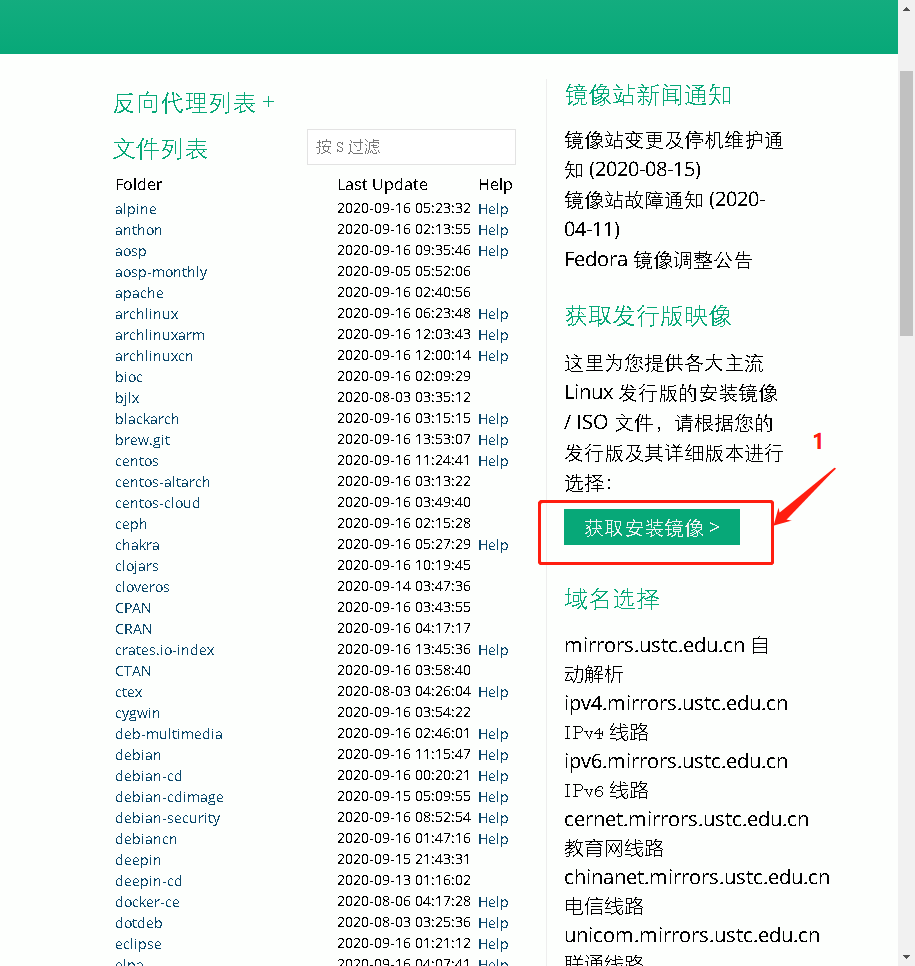Open the crates.io-index folder
This screenshot has width=915, height=966.
(165, 650)
